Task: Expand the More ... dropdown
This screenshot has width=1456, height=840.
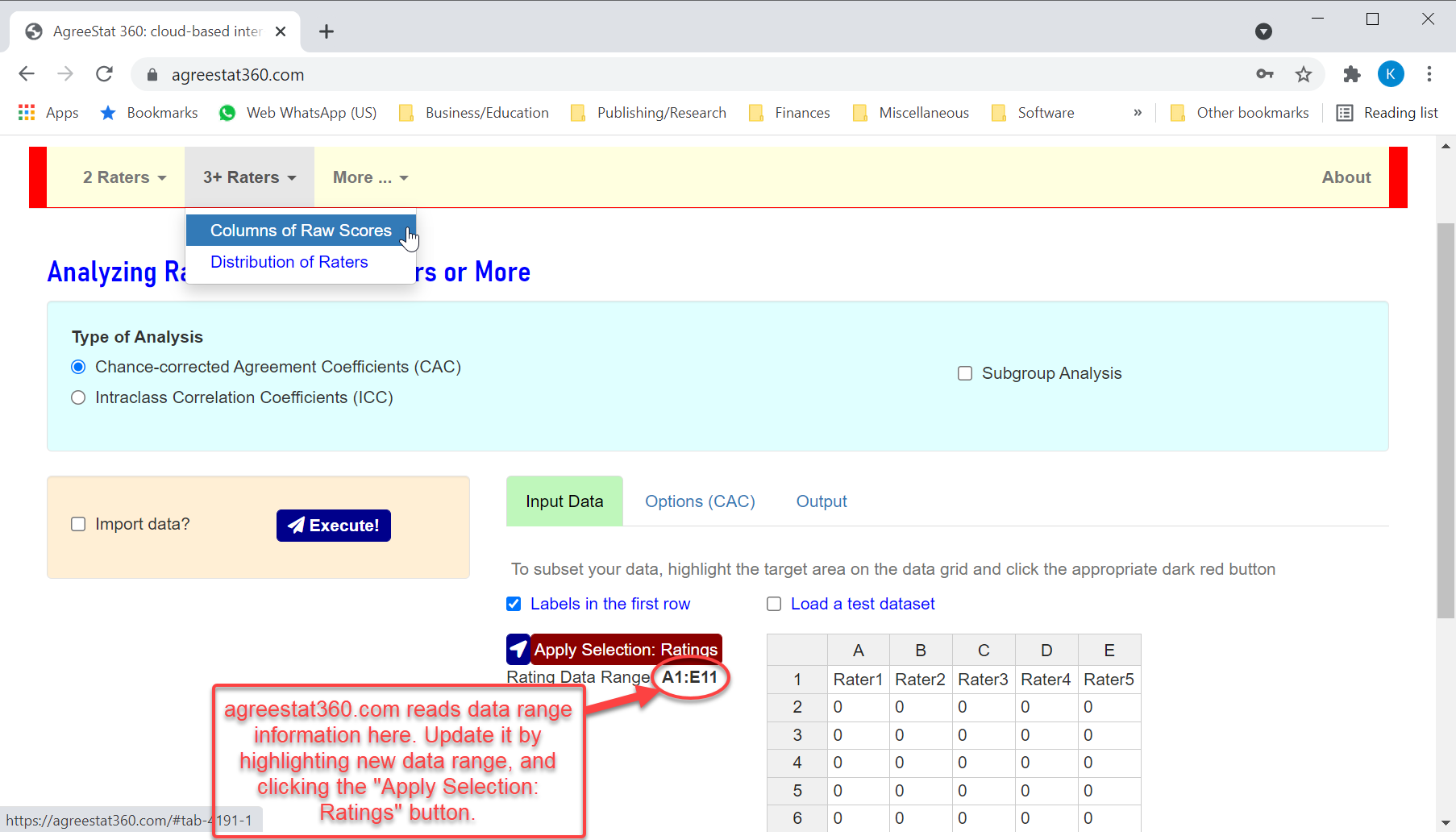Action: pos(370,177)
